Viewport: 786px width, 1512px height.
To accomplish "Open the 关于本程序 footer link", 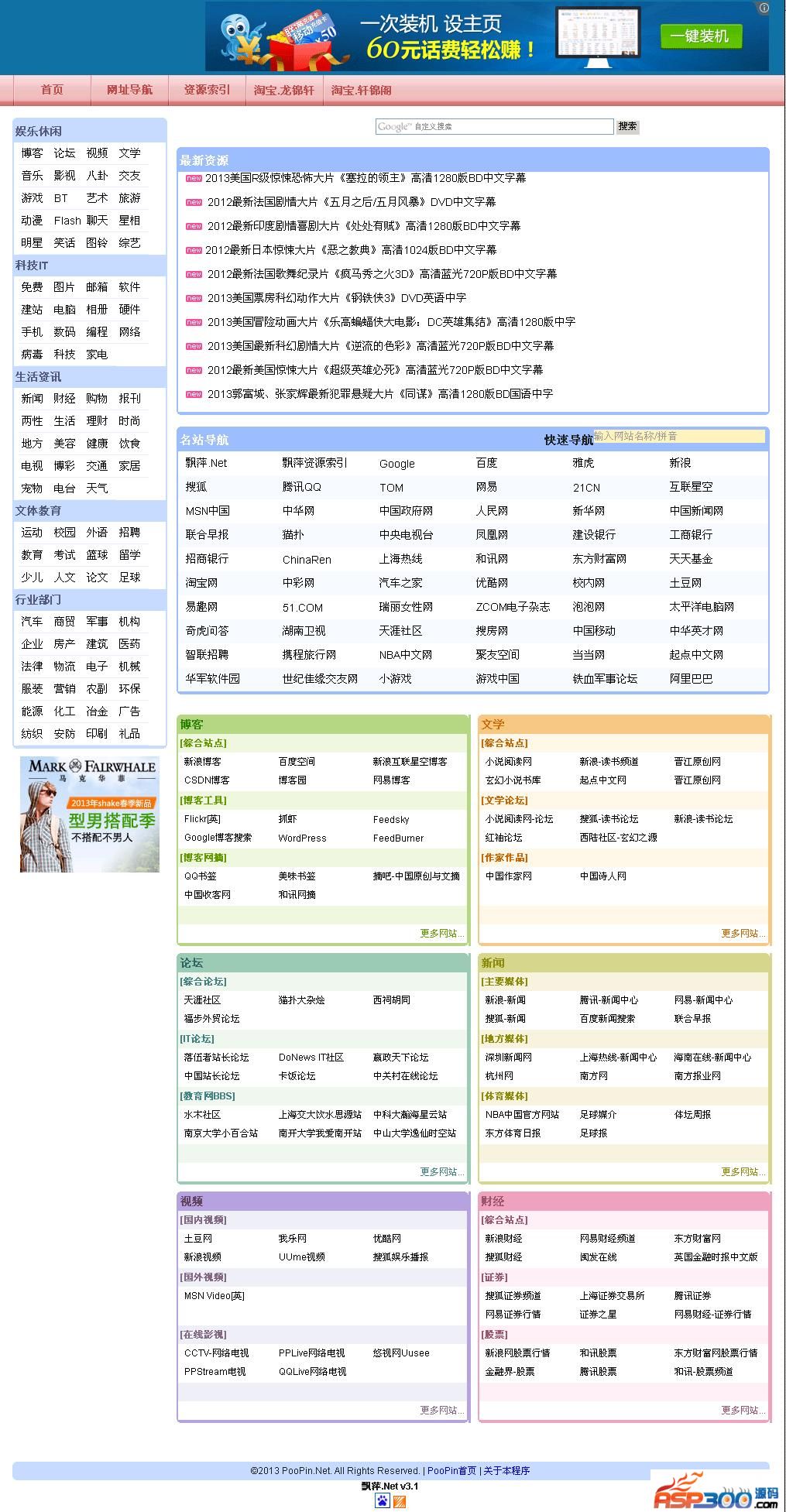I will pyautogui.click(x=506, y=1471).
